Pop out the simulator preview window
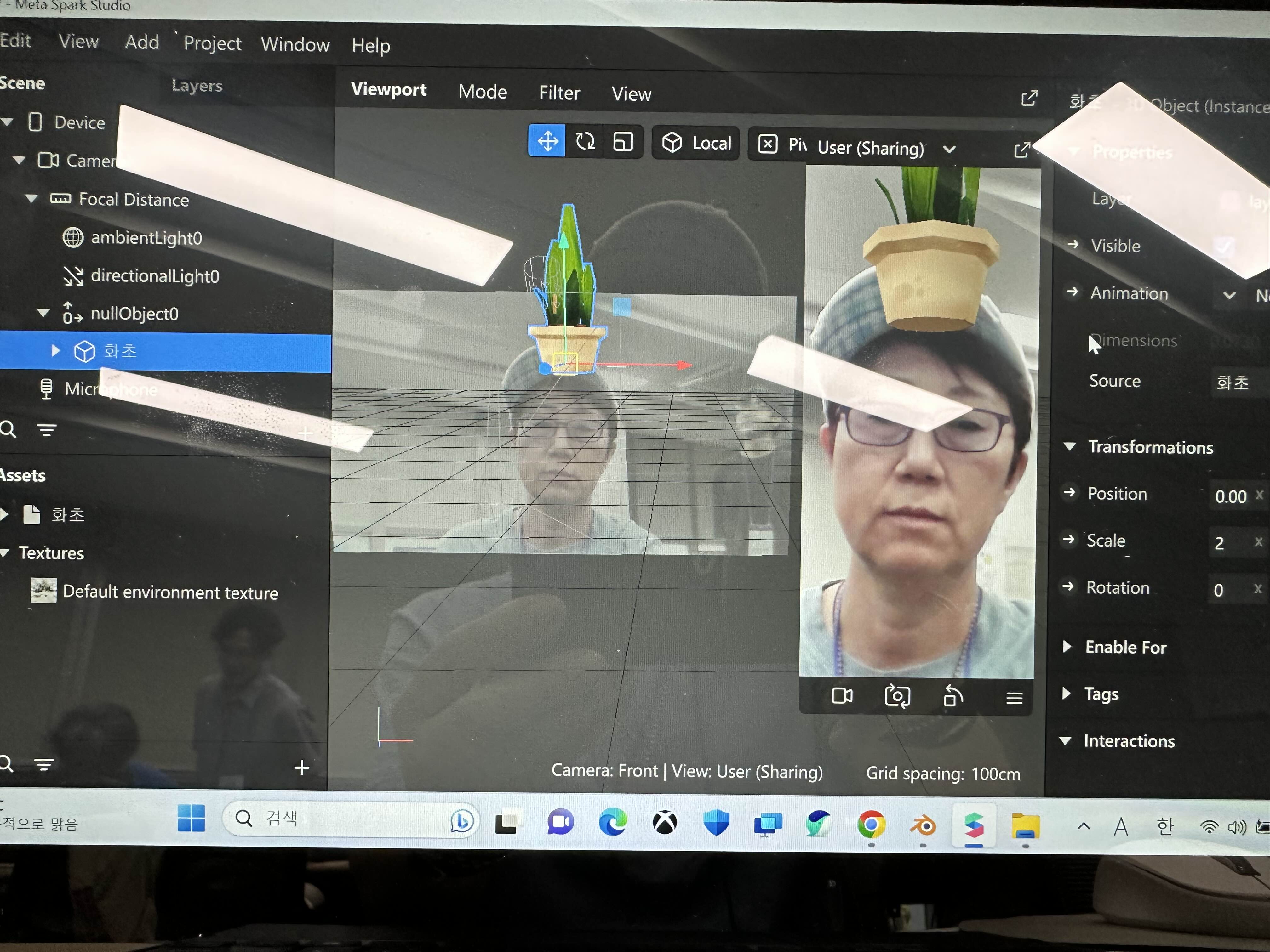Viewport: 1270px width, 952px height. [1022, 150]
